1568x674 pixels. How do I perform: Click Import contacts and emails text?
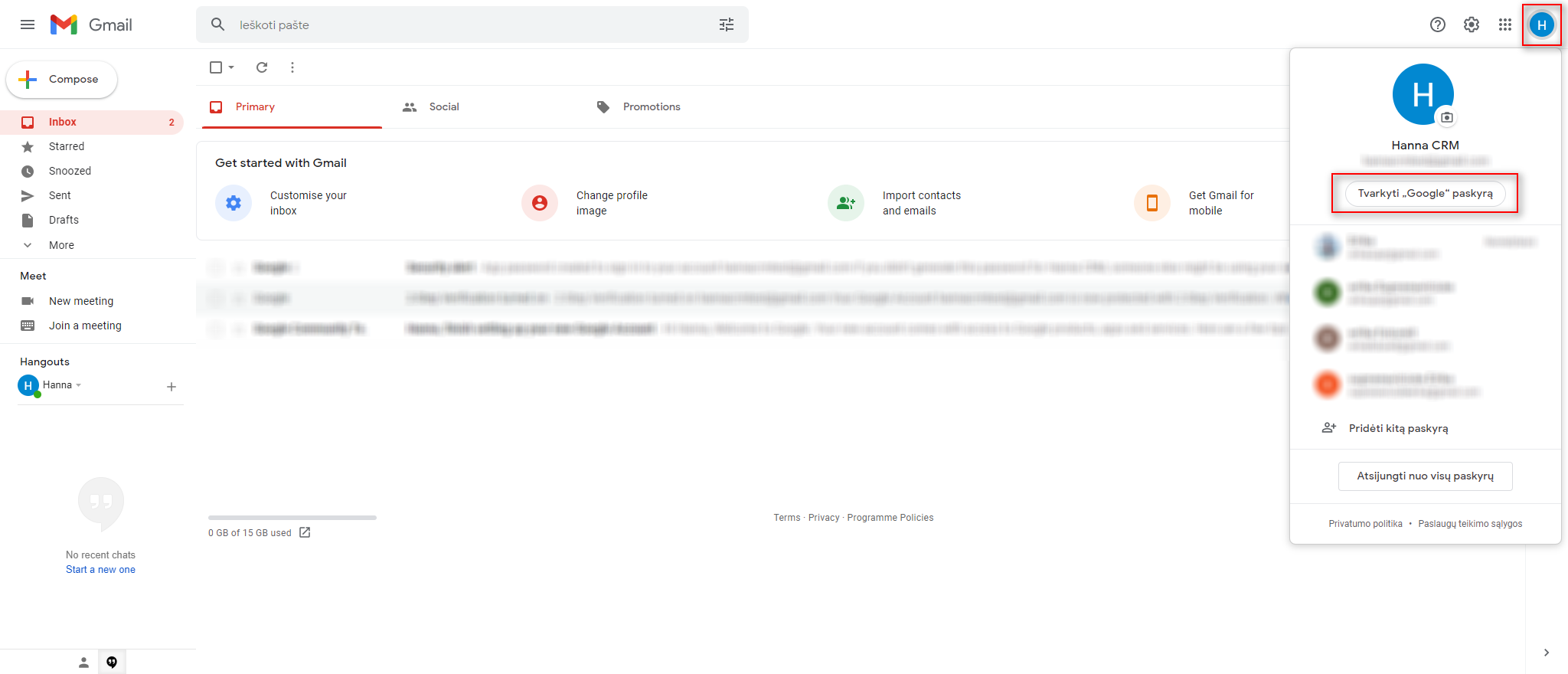(x=922, y=203)
